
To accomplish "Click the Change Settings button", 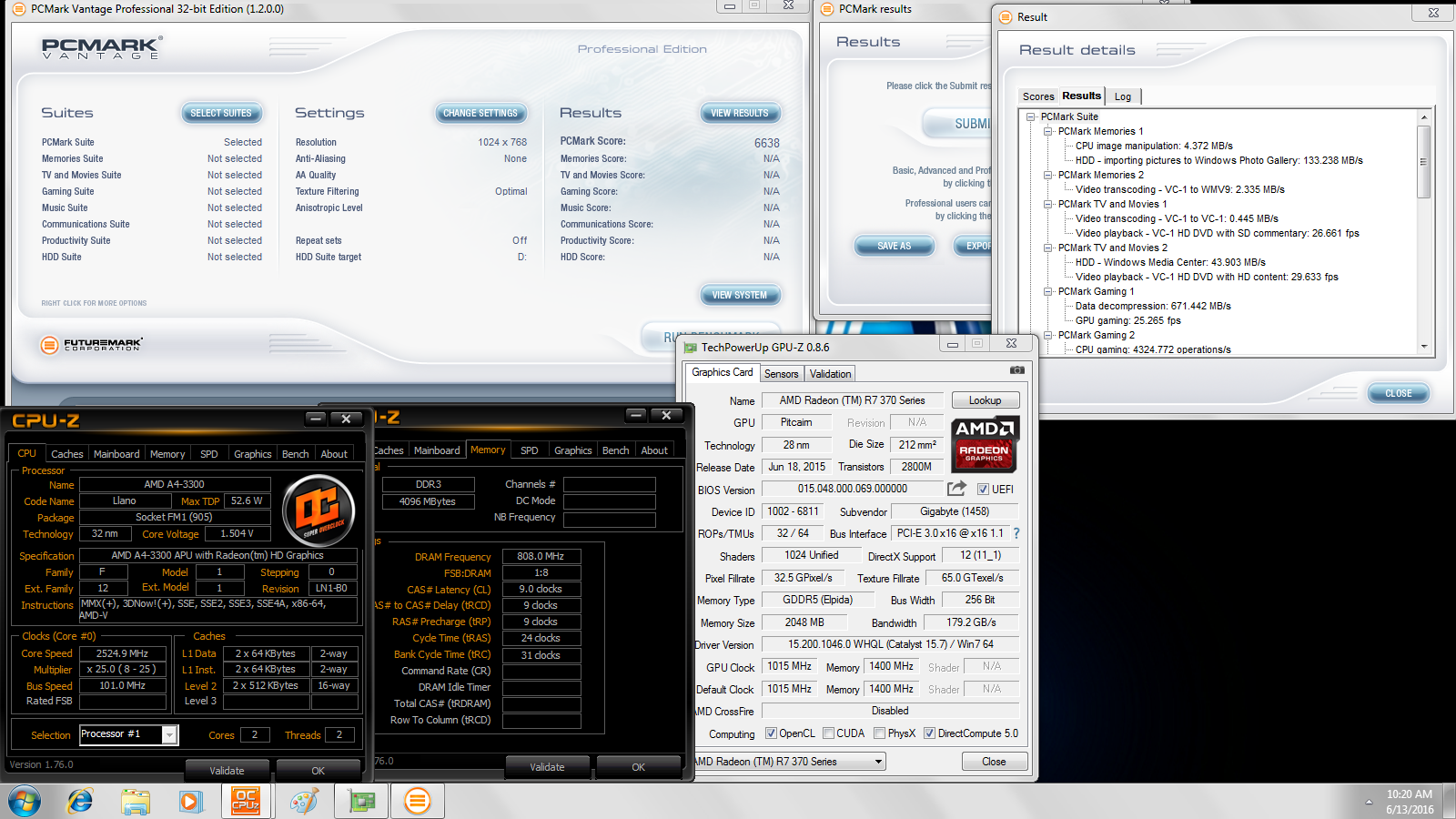I will click(x=480, y=113).
